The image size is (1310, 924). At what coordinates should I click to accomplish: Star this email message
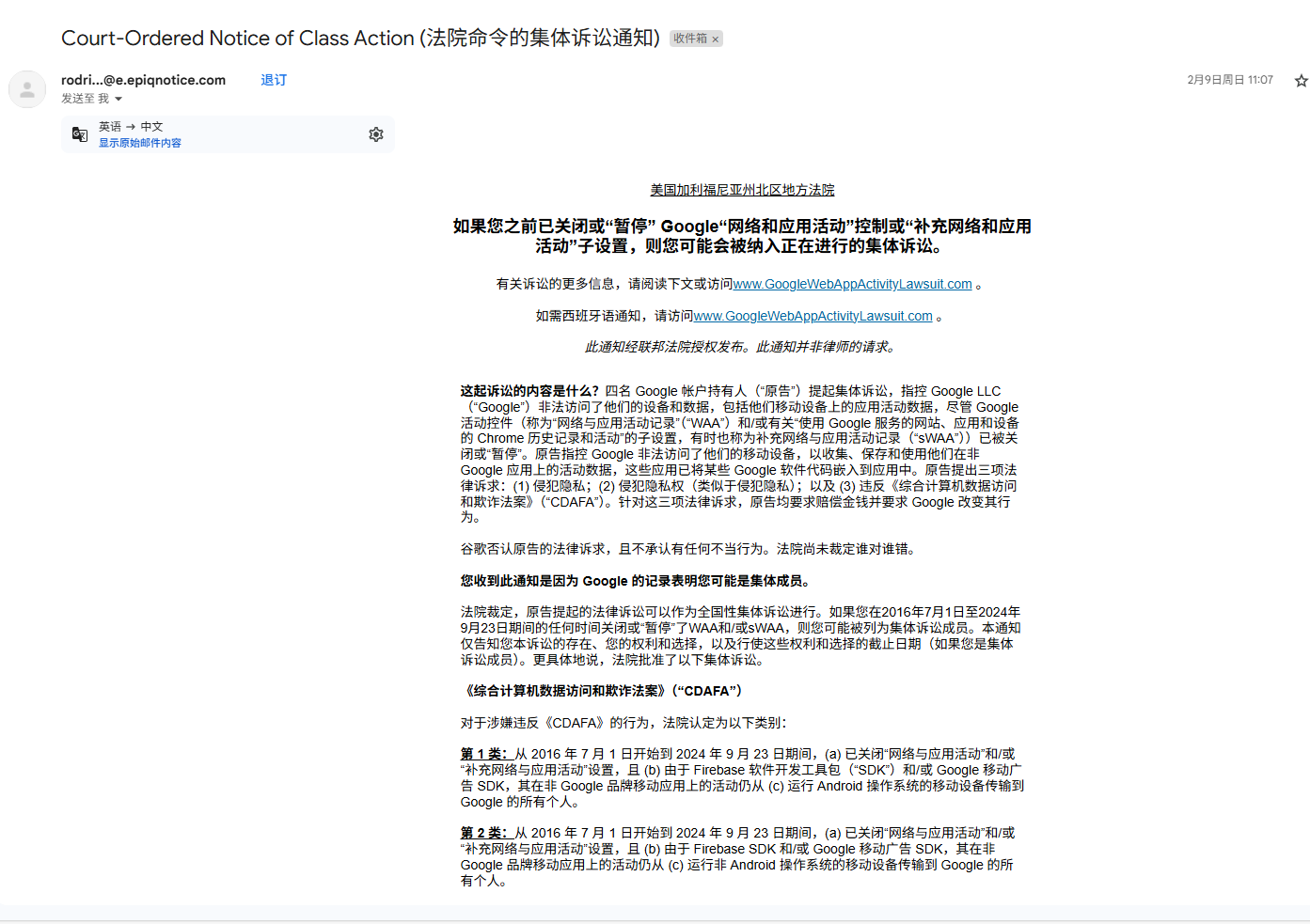coord(1301,81)
